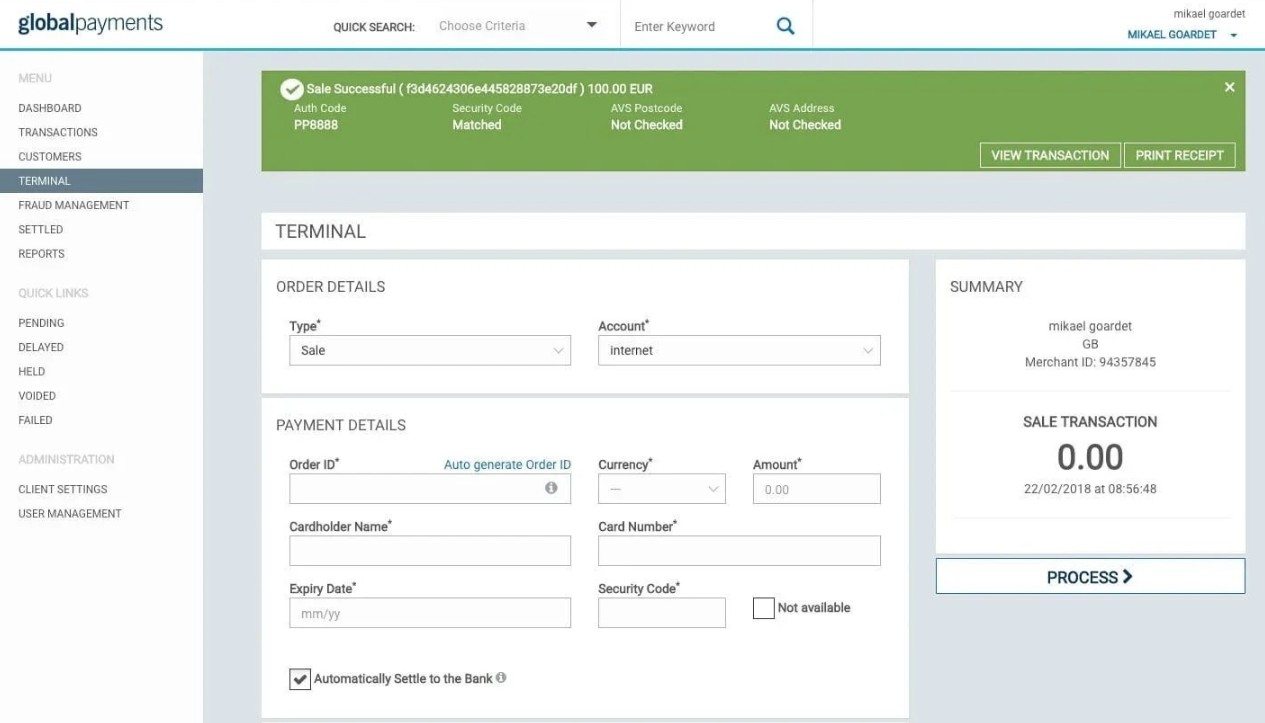Click the Auto generate Order ID link

(507, 465)
